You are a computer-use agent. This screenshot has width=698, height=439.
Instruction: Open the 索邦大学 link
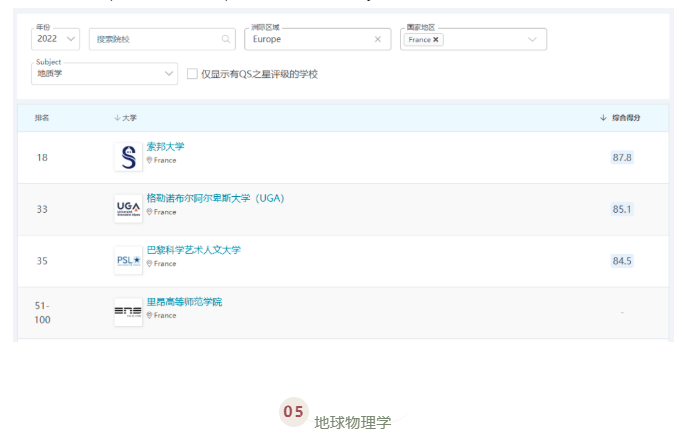point(166,146)
